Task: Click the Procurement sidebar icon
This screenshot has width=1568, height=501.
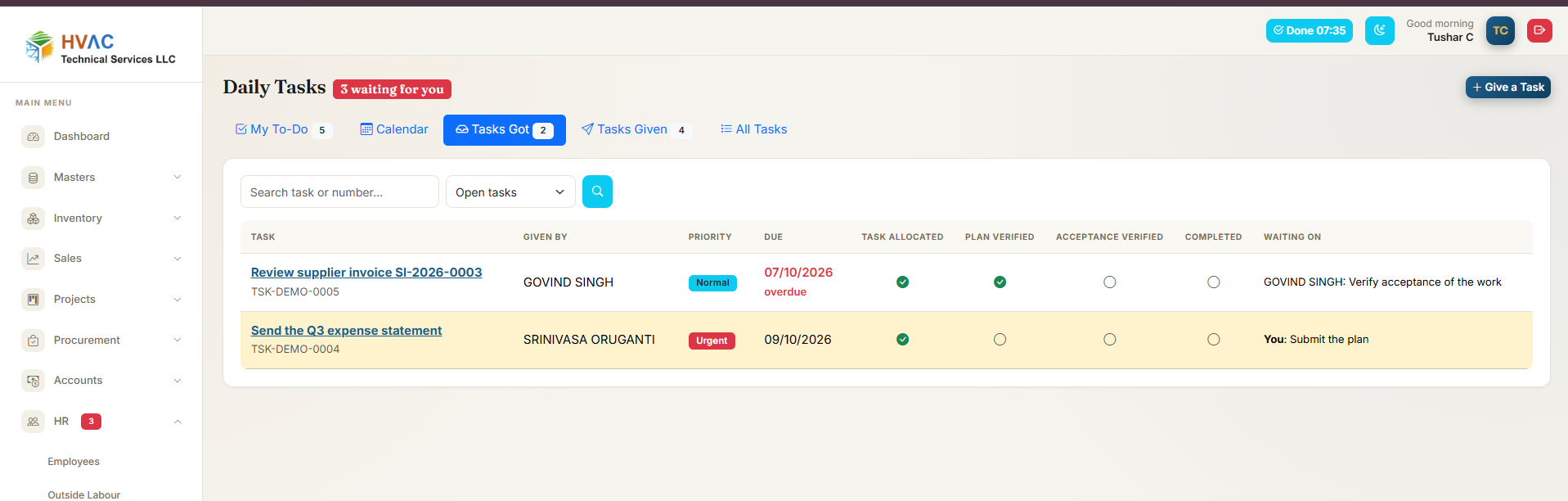Action: (x=34, y=341)
